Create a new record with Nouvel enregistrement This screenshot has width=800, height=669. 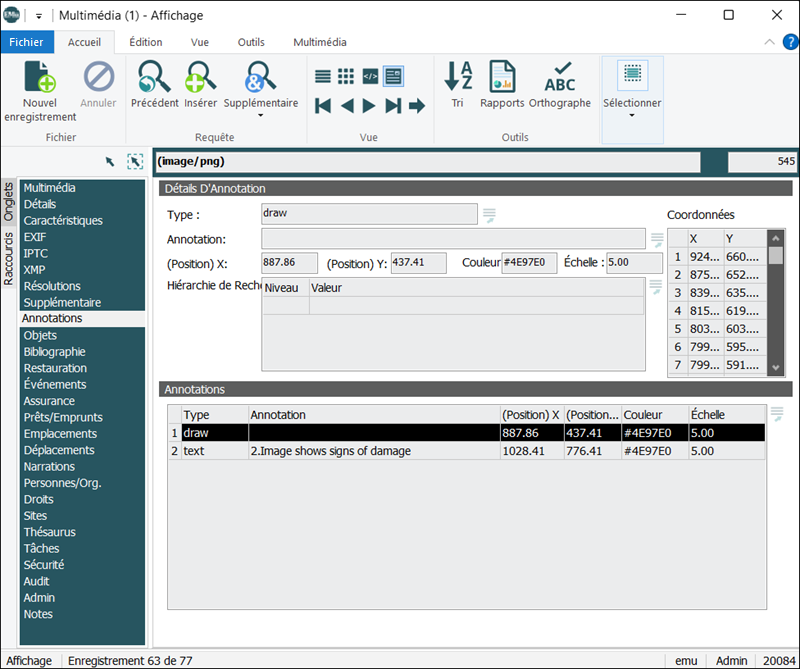[40, 91]
